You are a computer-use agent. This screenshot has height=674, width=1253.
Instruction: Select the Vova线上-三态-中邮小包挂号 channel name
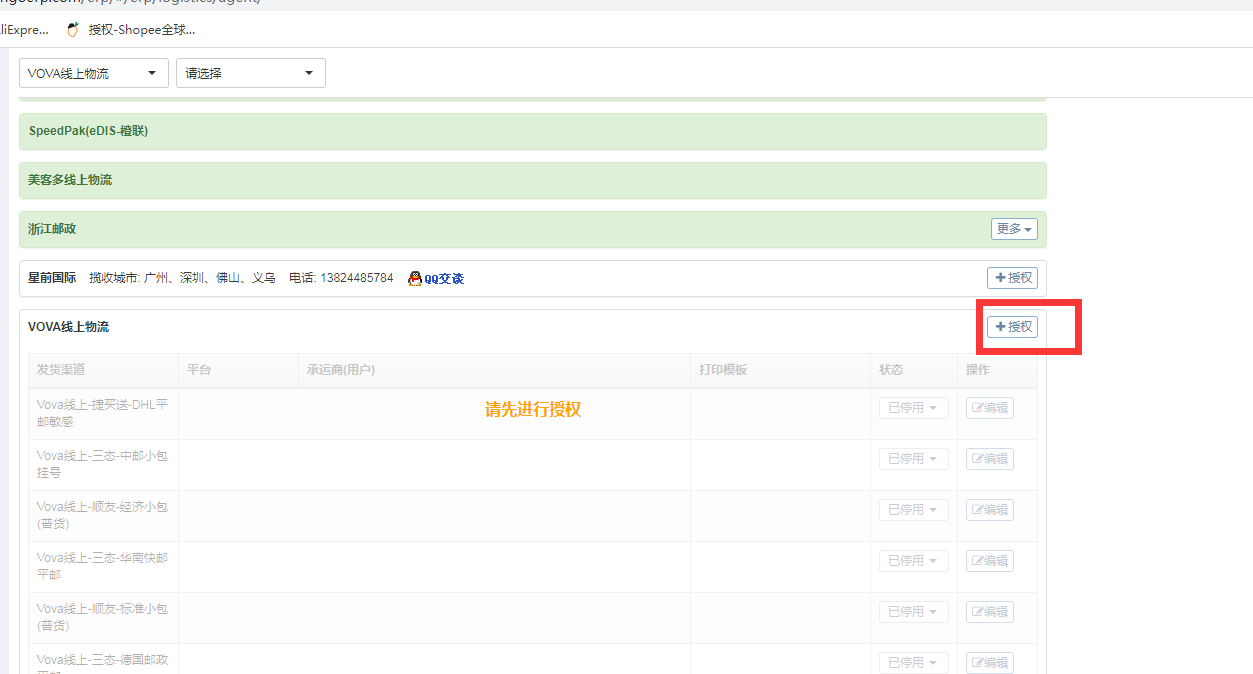click(102, 464)
